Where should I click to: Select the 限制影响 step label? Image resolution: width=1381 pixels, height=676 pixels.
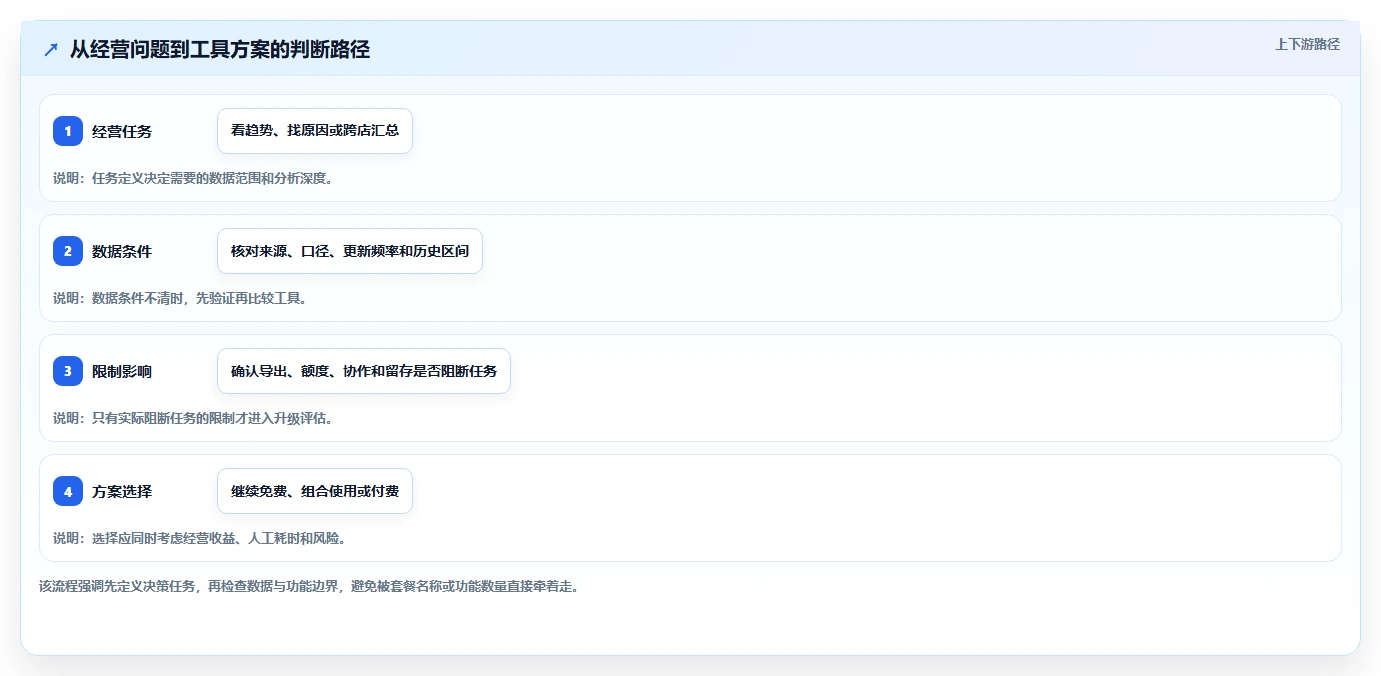pyautogui.click(x=122, y=371)
